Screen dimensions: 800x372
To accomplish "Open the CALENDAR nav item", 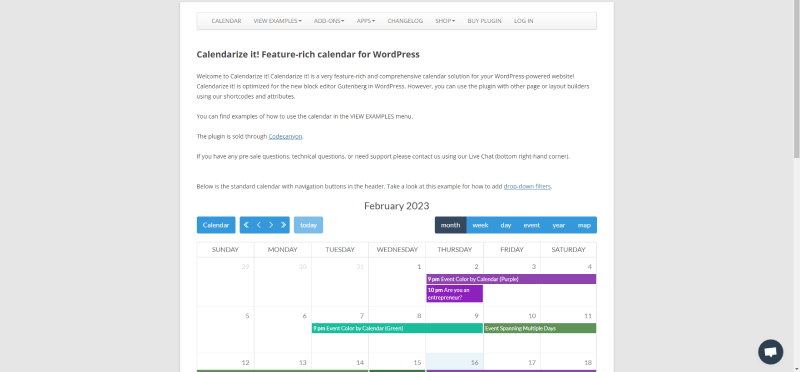I will (227, 21).
